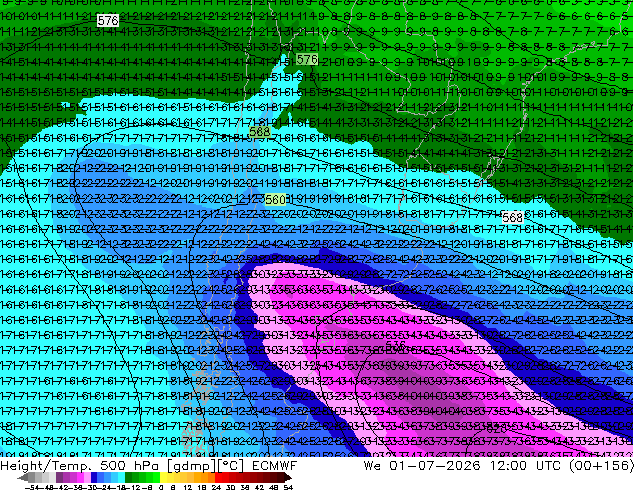Click the 'ECMWF' model name
This screenshot has width=634, height=490.
[275, 466]
